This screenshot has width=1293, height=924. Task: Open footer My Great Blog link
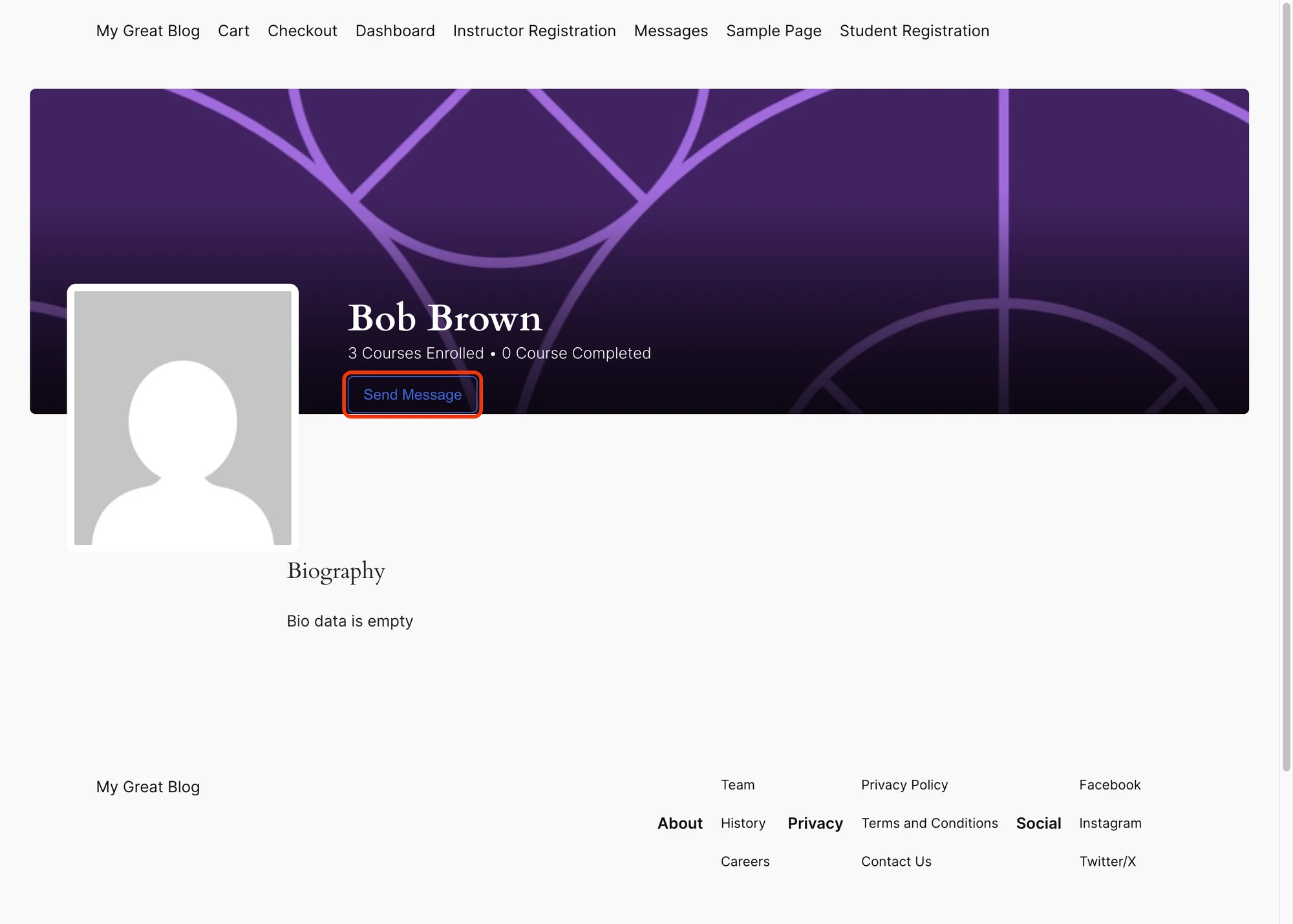[x=148, y=787]
